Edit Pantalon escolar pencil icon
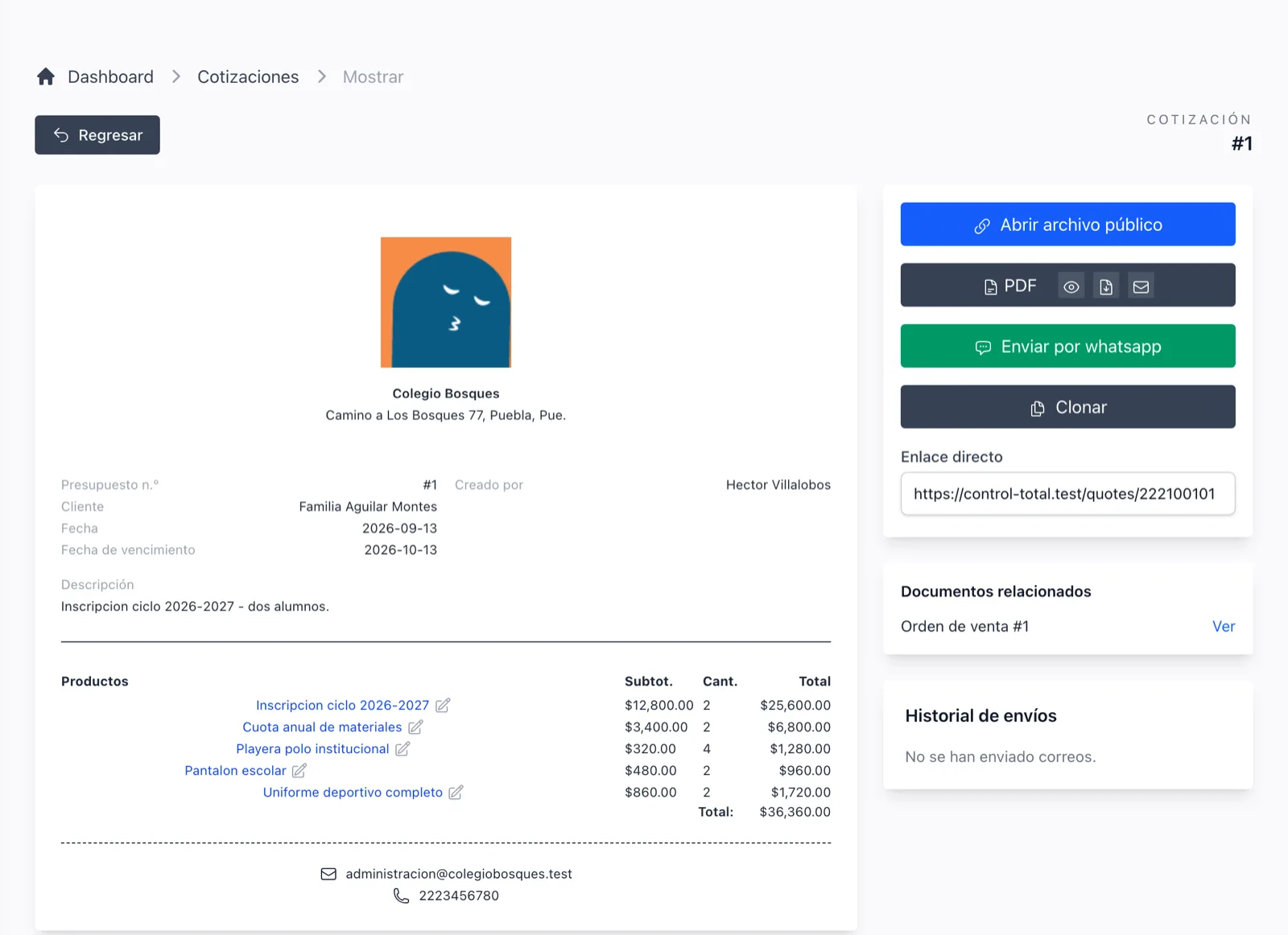 click(299, 770)
